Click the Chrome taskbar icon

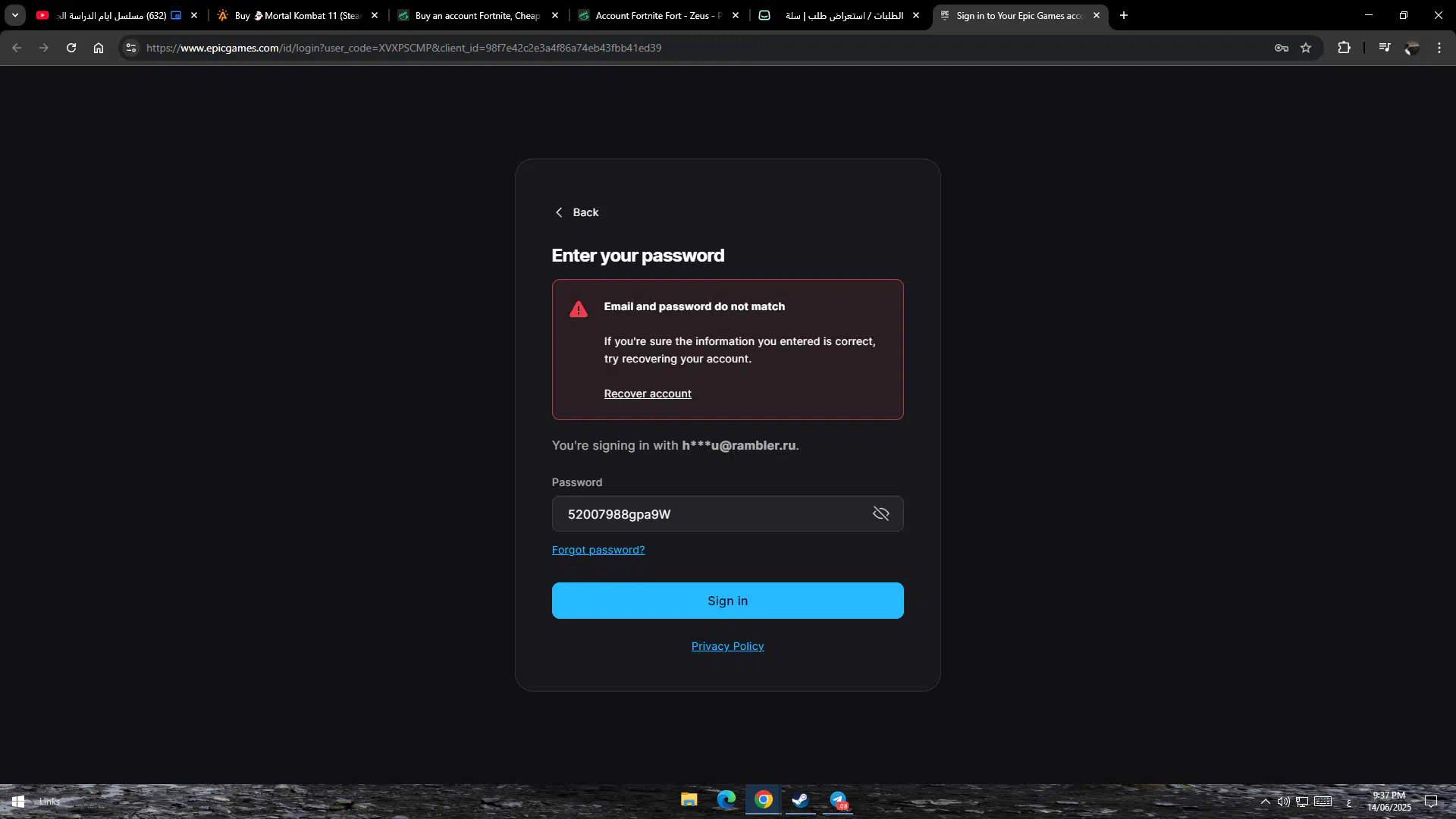(x=764, y=800)
